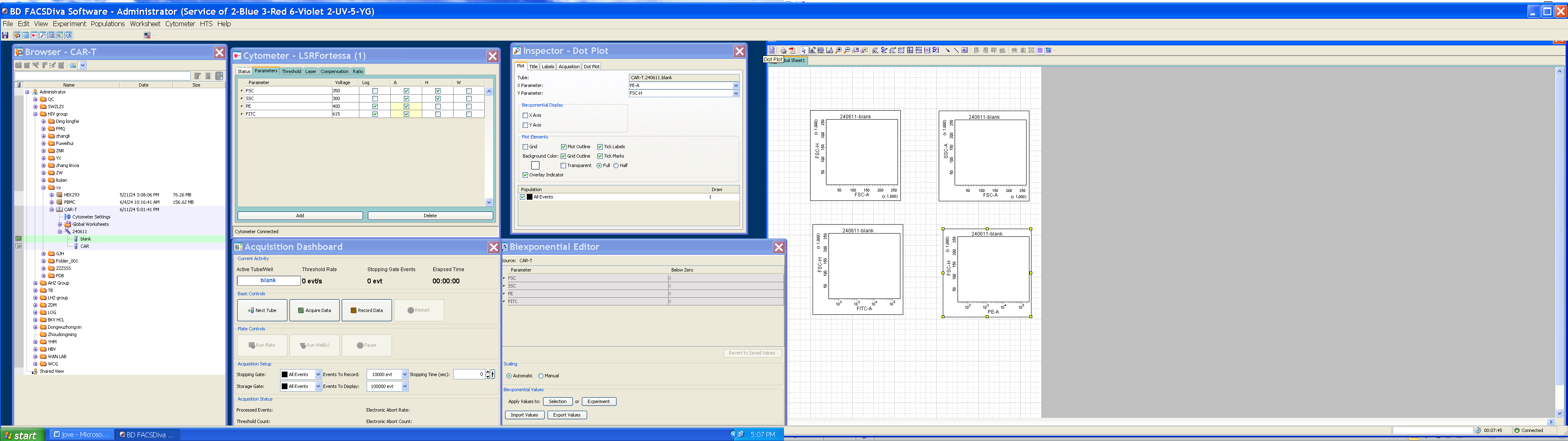Click the Acquire Data button
The image size is (1568, 441).
coord(314,310)
